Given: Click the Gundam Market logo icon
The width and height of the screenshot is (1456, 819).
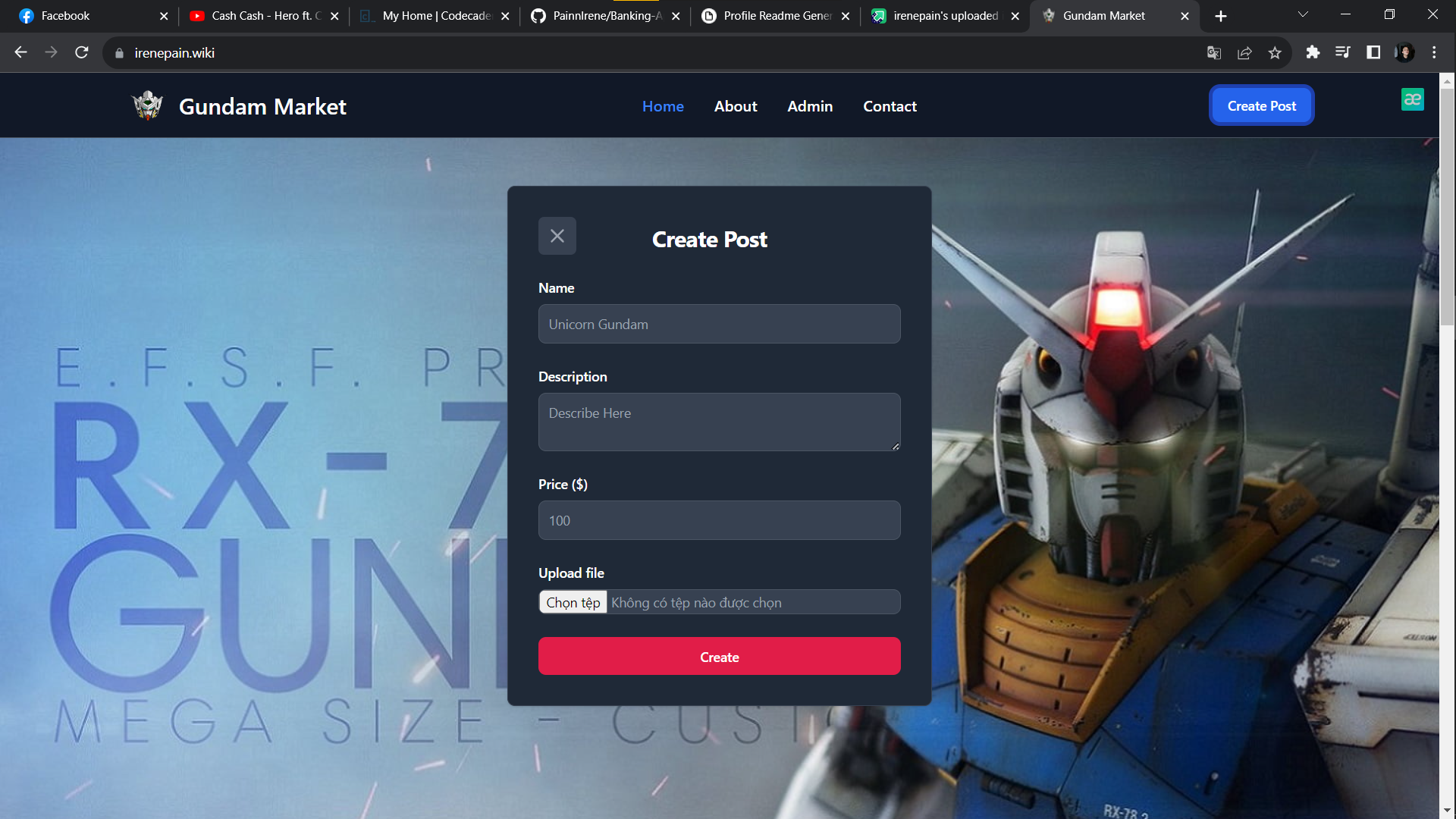Looking at the screenshot, I should coord(148,106).
